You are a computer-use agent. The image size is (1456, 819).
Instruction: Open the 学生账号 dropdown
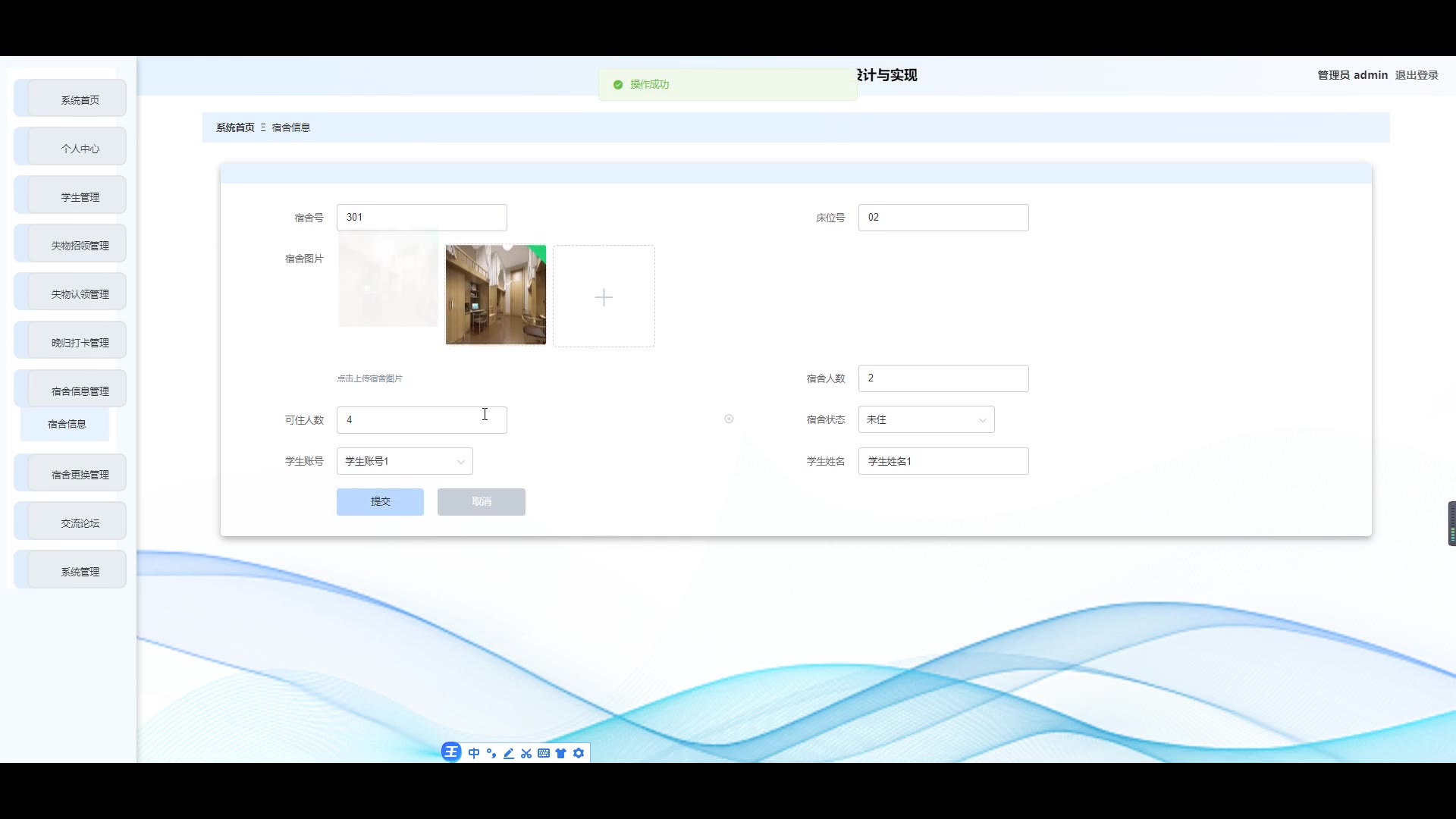(404, 461)
